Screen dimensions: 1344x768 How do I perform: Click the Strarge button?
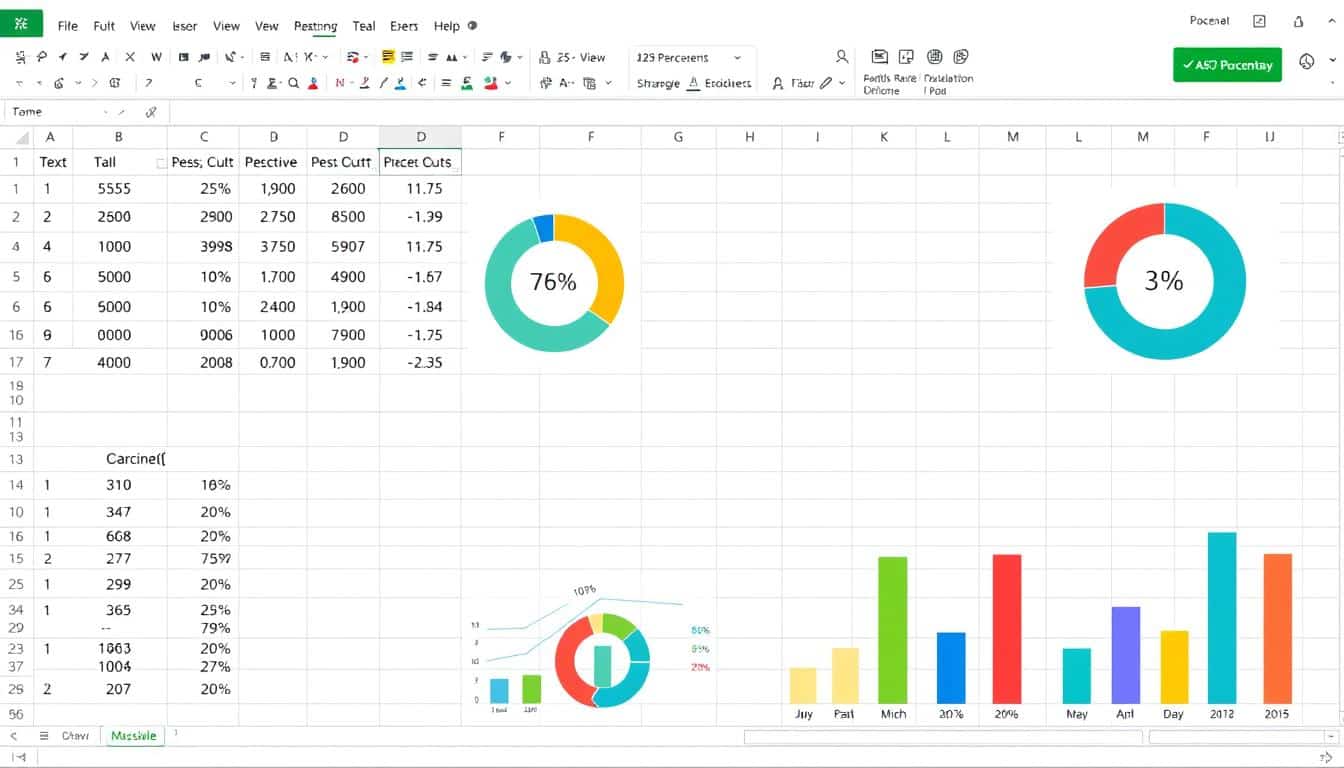pos(658,84)
